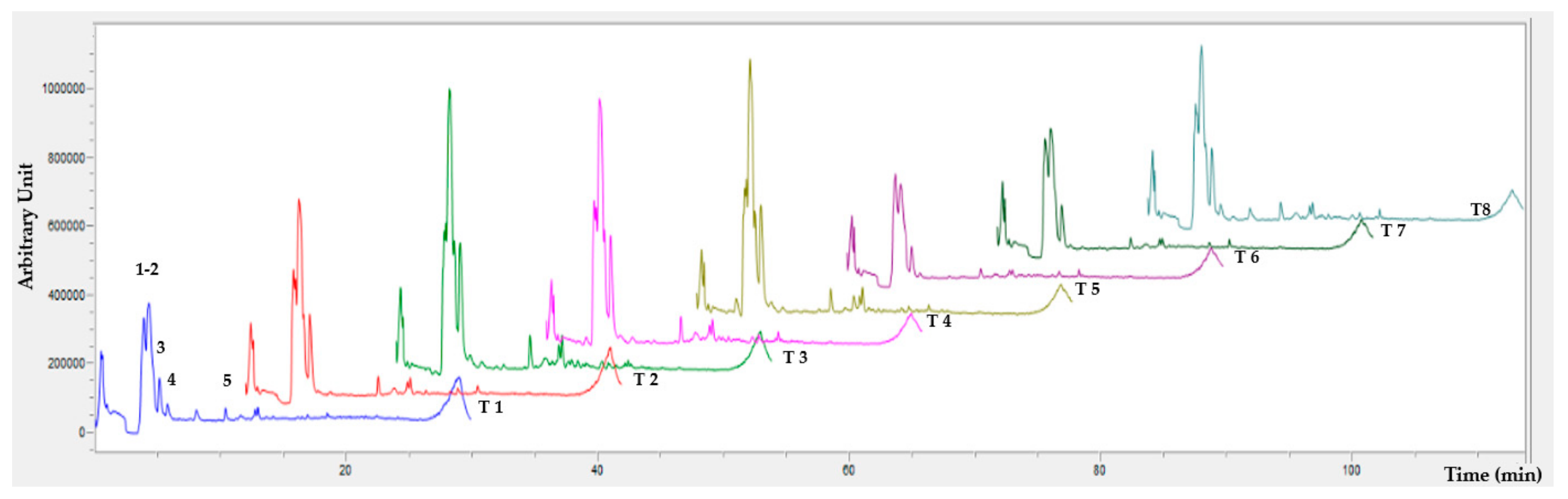Viewport: 1568px width, 499px height.
Task: Click the peak label 3
Action: click(x=161, y=348)
